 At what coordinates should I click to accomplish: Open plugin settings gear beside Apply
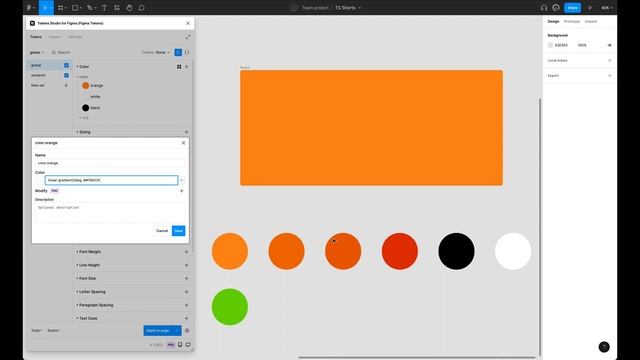[x=187, y=331]
